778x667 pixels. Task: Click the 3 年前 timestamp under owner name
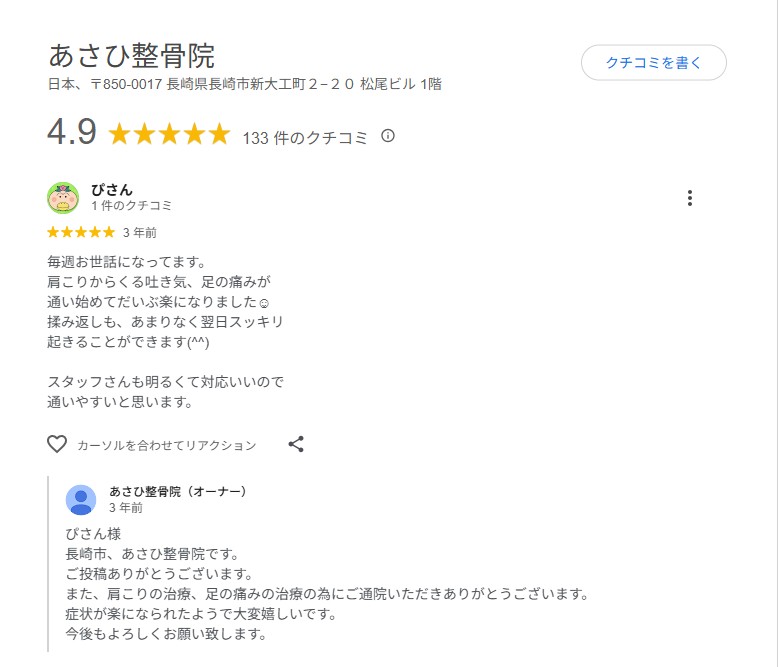126,508
